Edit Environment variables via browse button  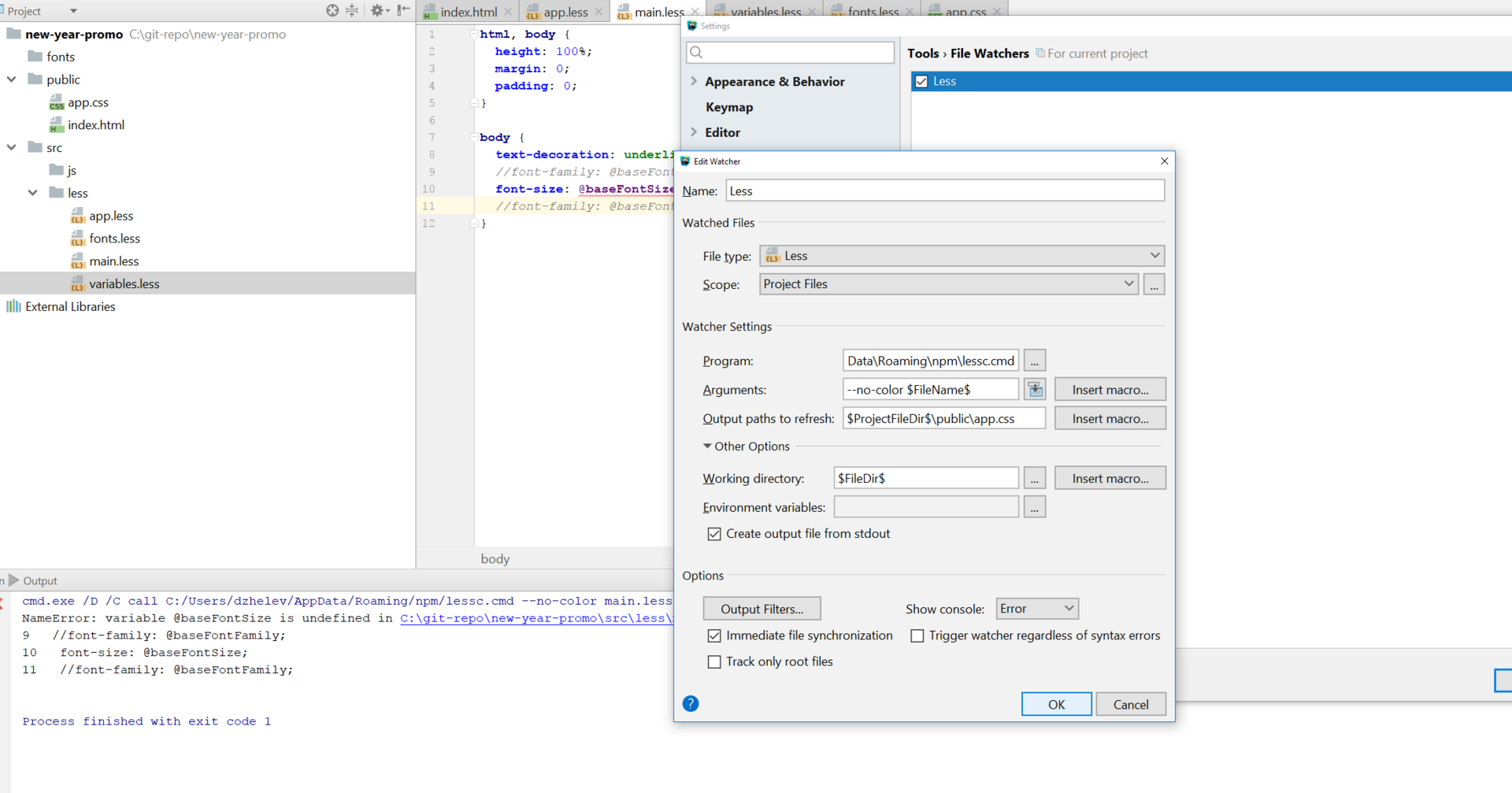pyautogui.click(x=1035, y=507)
